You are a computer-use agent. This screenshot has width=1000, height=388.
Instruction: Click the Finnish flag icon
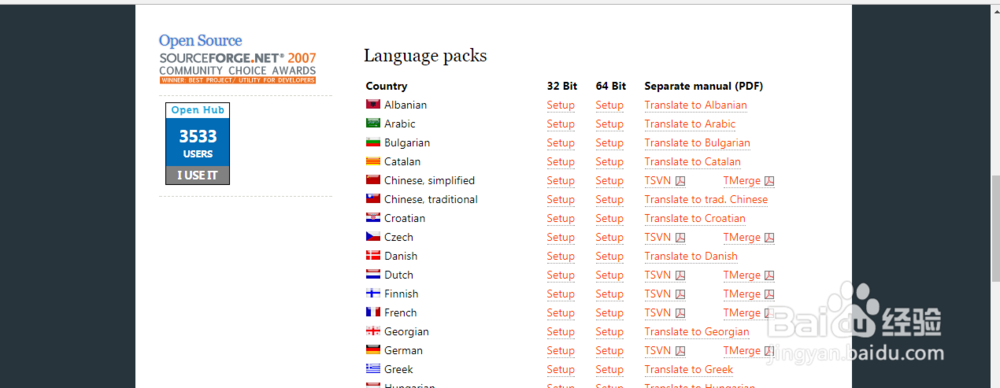point(373,293)
